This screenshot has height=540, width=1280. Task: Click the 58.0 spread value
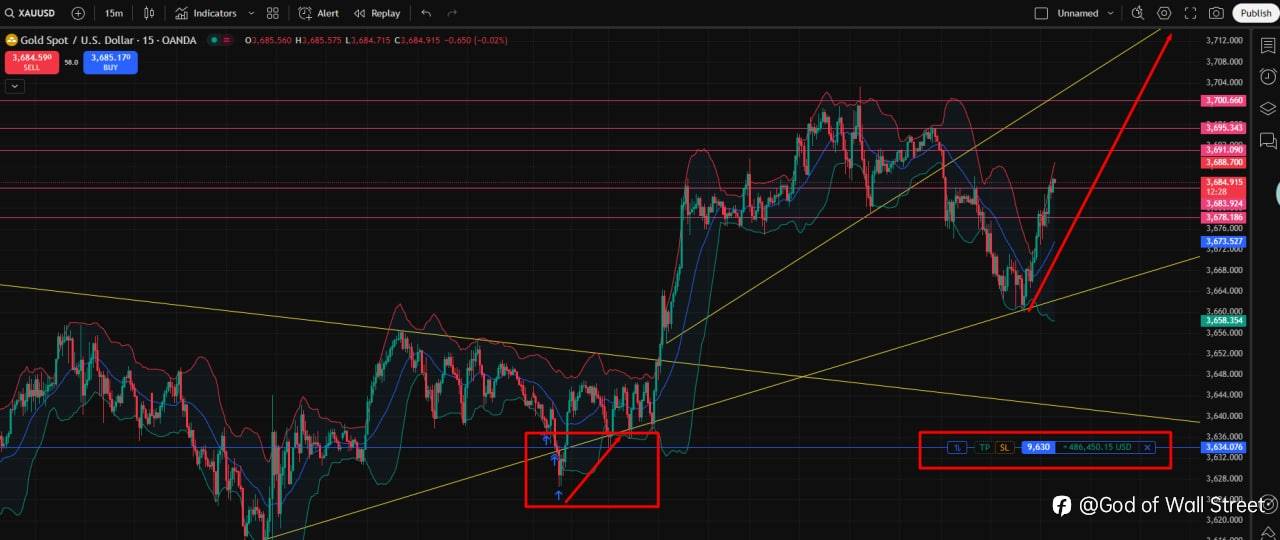coord(71,62)
